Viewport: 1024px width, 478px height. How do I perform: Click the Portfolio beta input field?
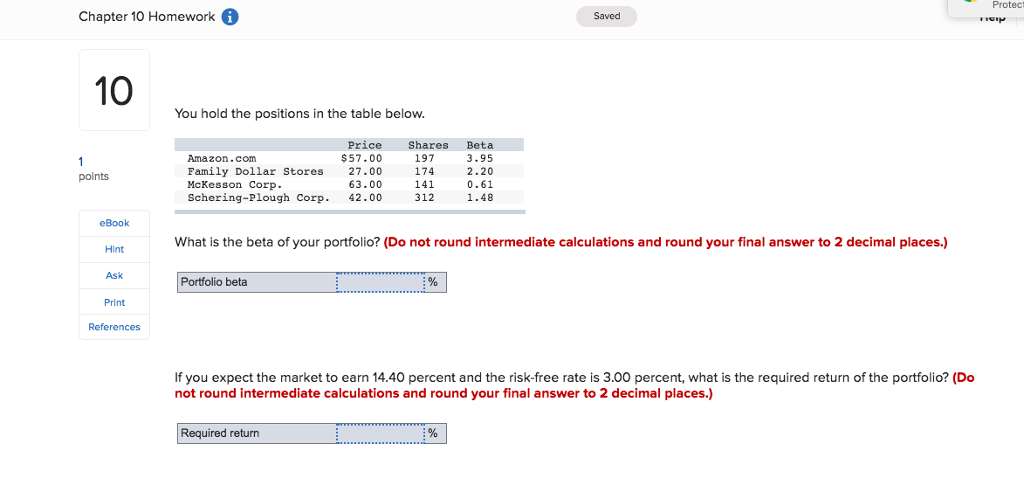[380, 283]
